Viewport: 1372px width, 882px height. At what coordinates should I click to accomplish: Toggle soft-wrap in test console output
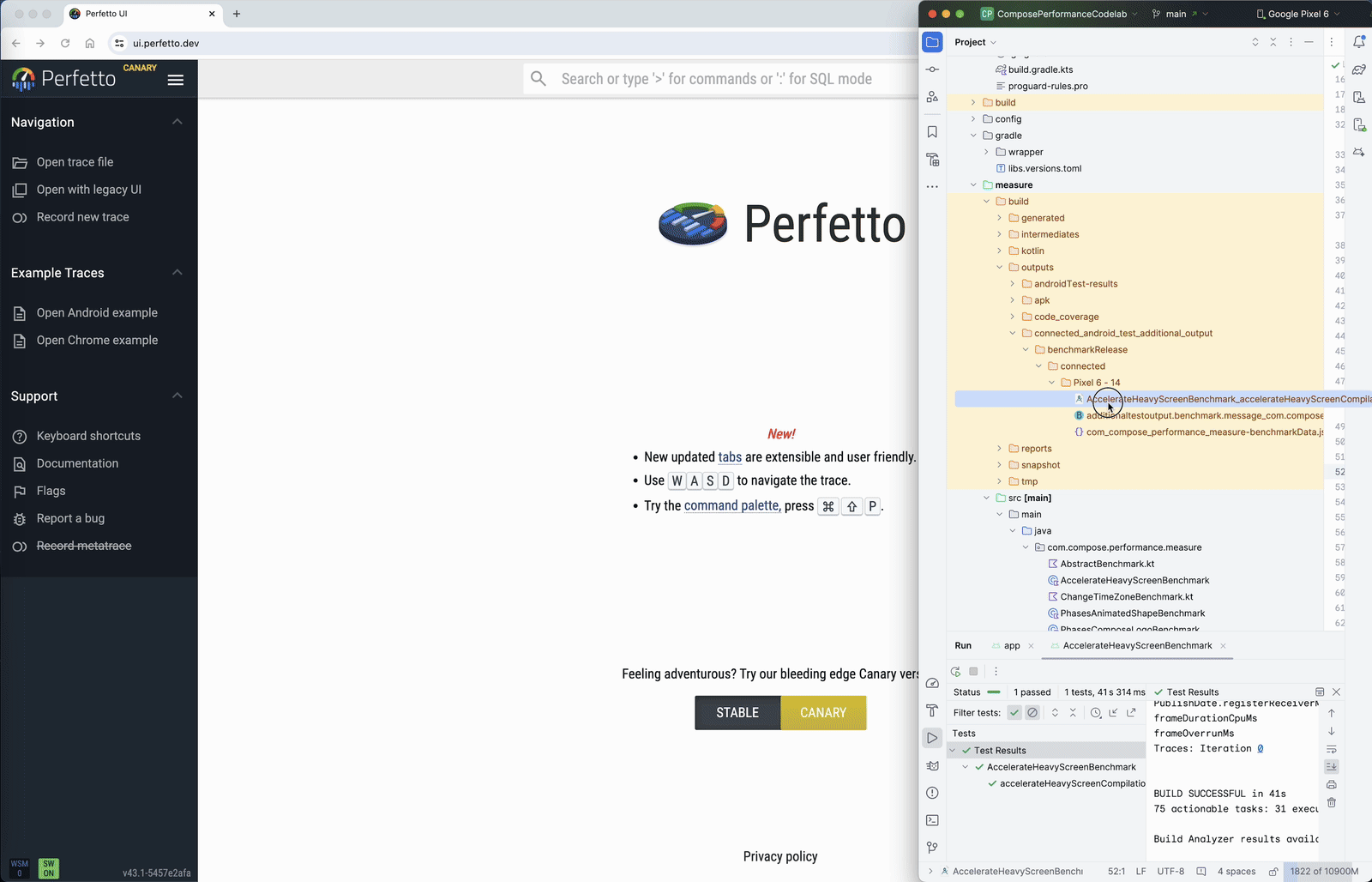(x=1332, y=749)
